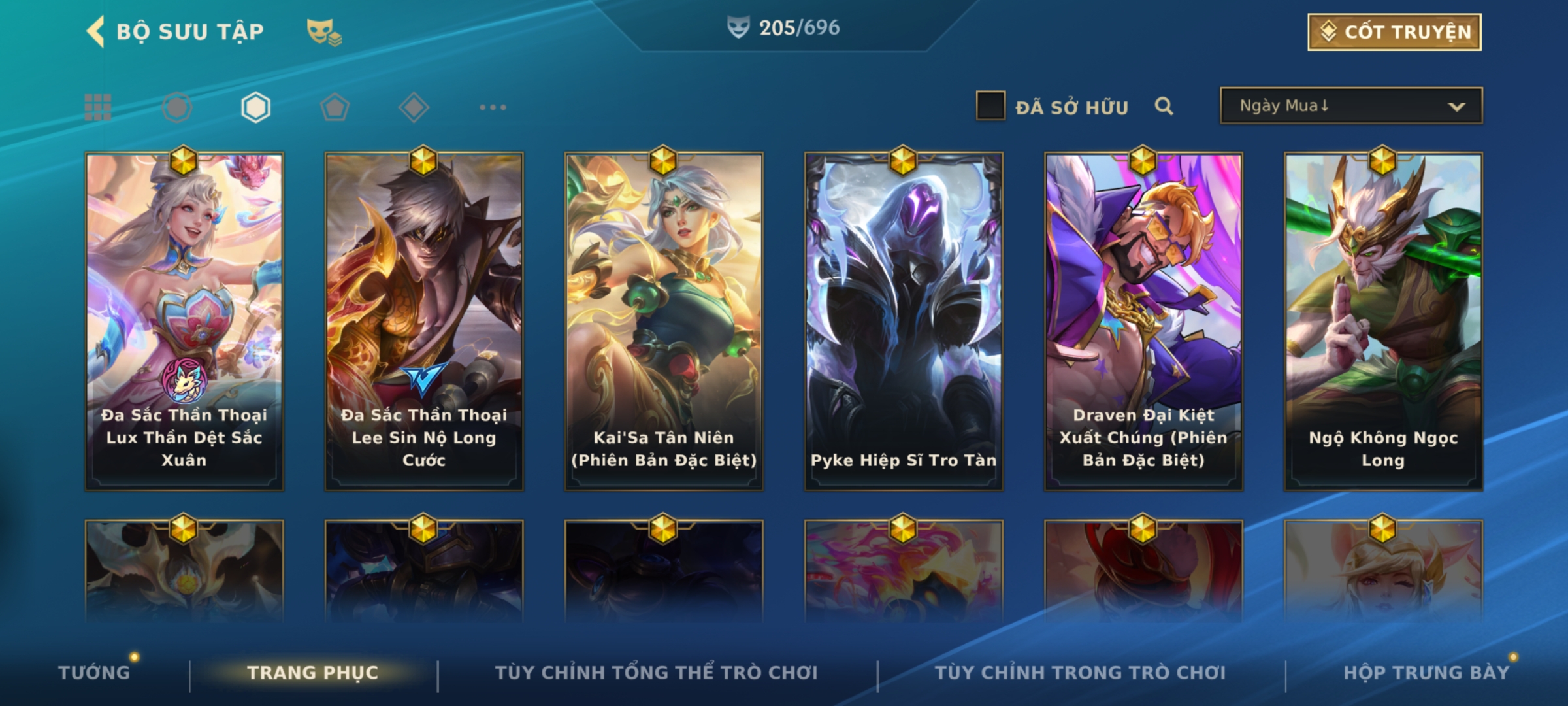Expand the Ngày Mua sort dropdown
1568x706 pixels.
click(x=1351, y=105)
